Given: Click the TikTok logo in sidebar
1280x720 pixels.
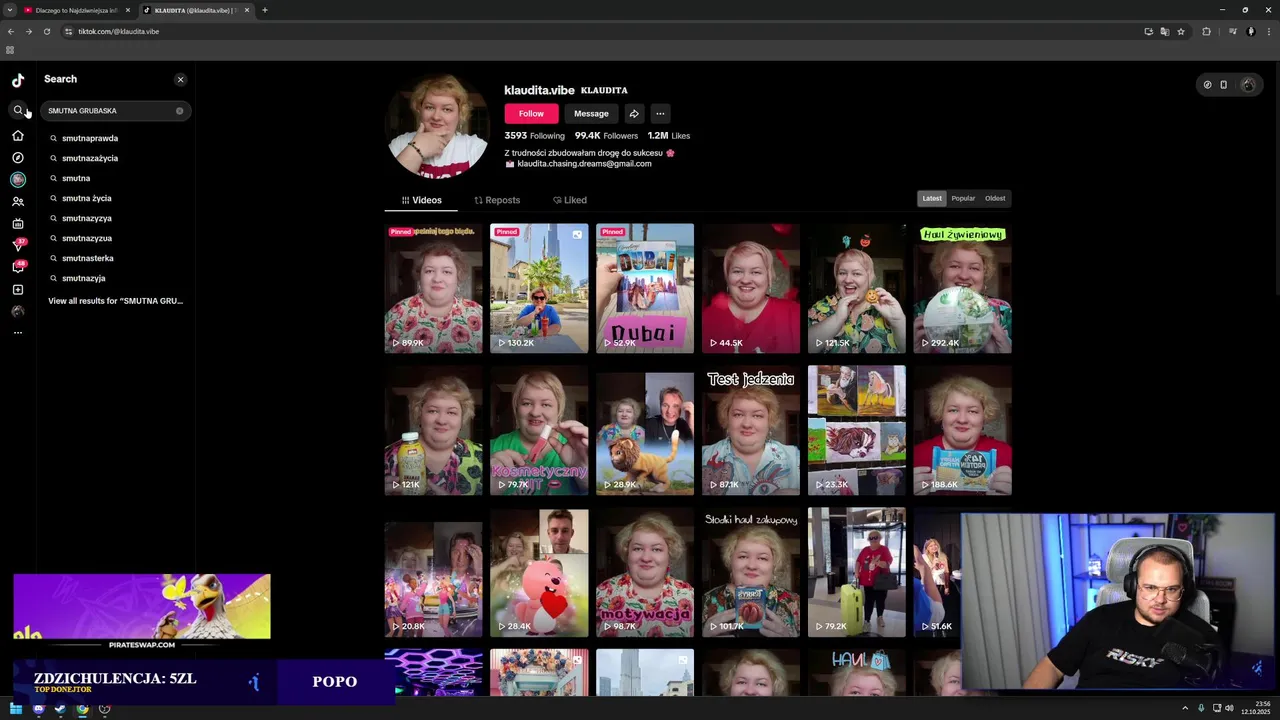Looking at the screenshot, I should [x=18, y=80].
